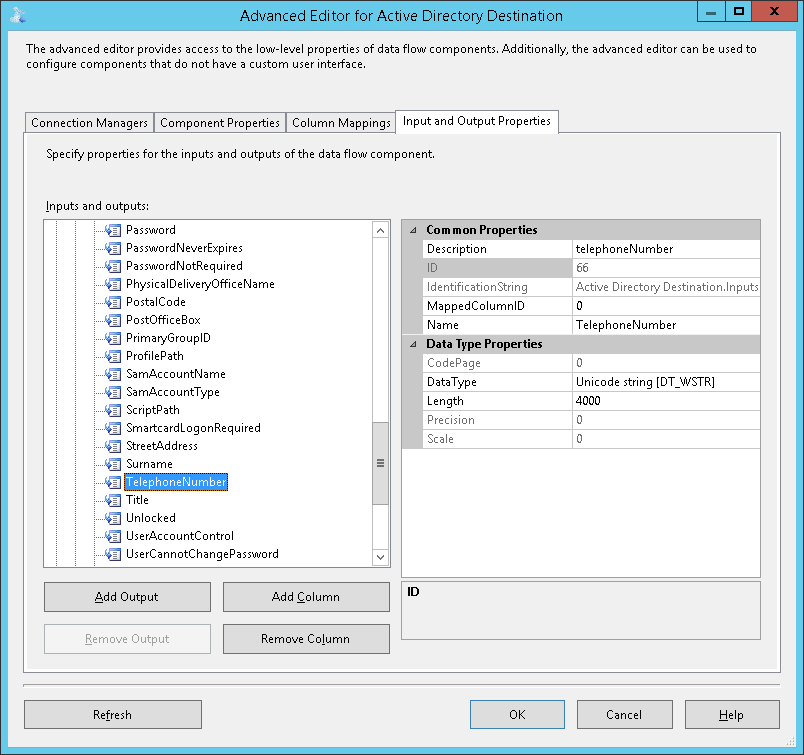Click the column icon beside SamAccountType
This screenshot has height=755, width=804.
pos(113,392)
